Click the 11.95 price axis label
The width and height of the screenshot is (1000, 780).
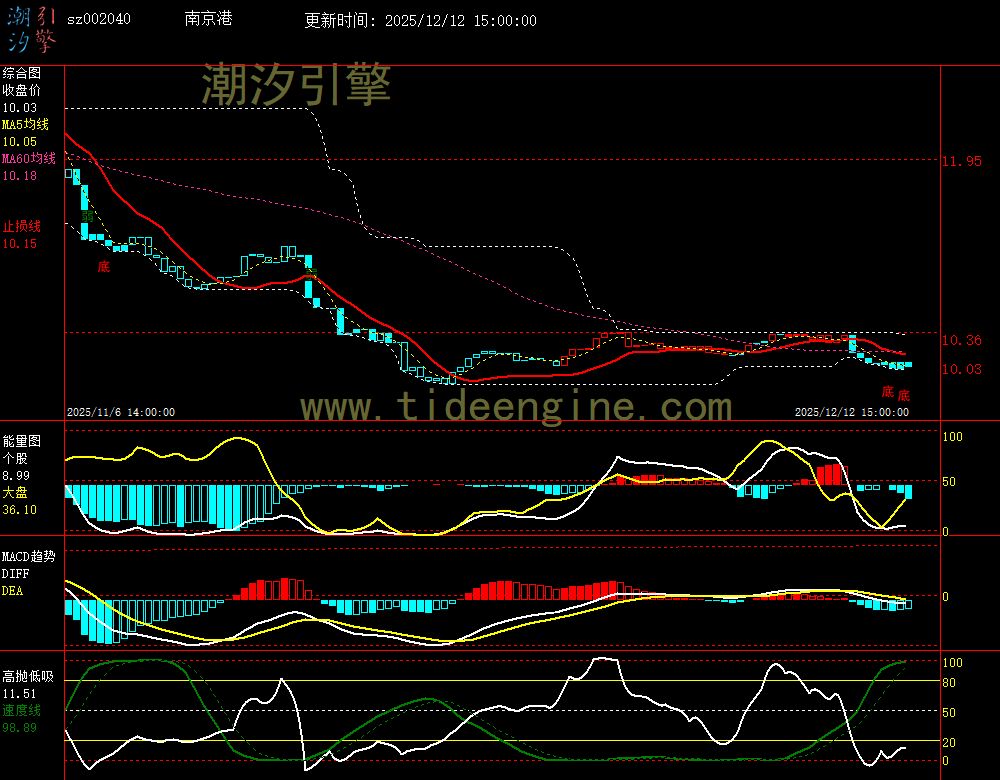(x=961, y=161)
